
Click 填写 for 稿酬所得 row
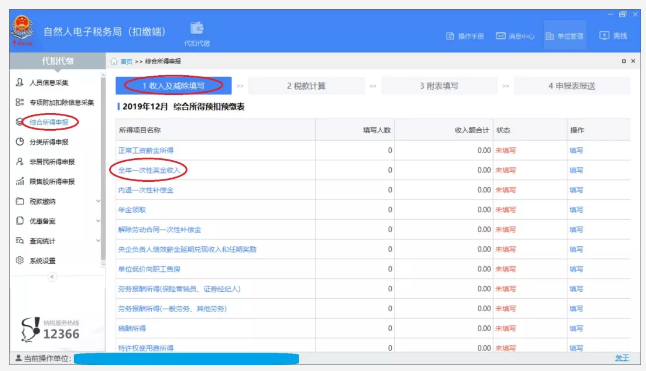[x=576, y=328]
